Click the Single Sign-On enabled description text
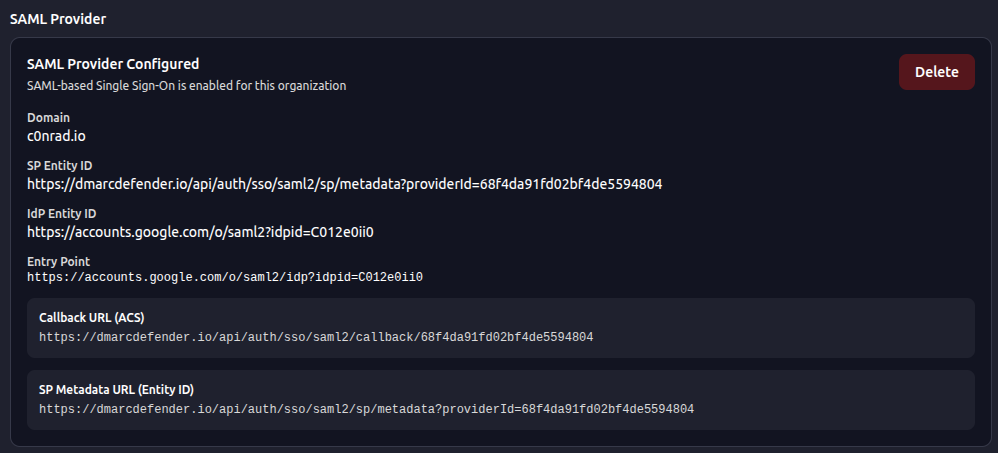The height and width of the screenshot is (453, 998). tap(186, 86)
